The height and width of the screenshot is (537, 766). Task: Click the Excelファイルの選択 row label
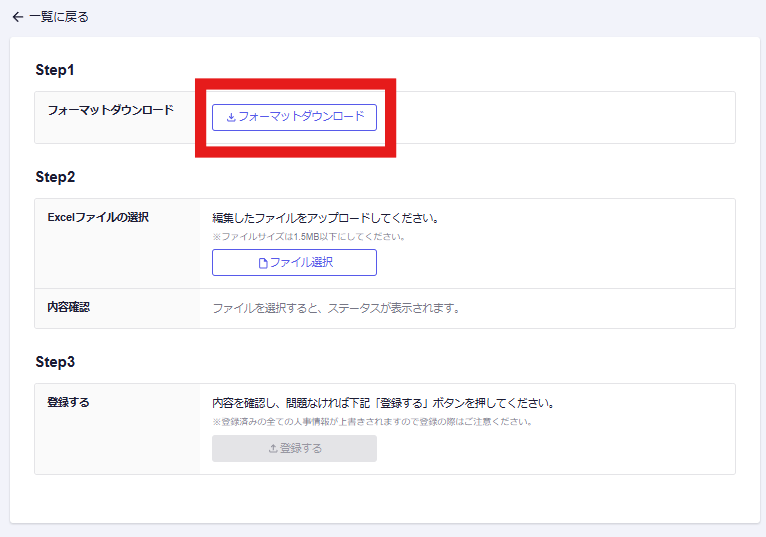(98, 217)
